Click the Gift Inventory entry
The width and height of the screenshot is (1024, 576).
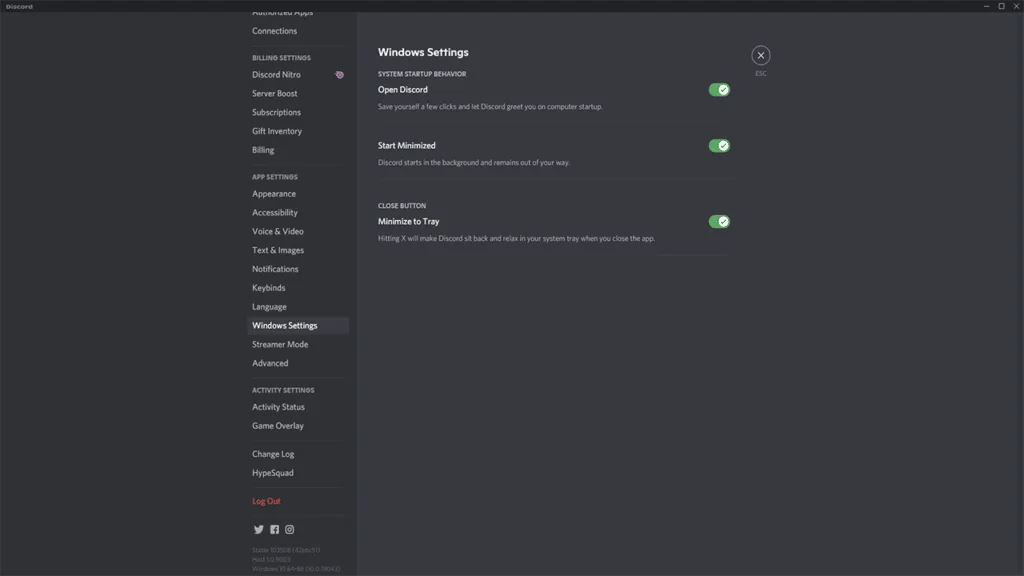(277, 132)
